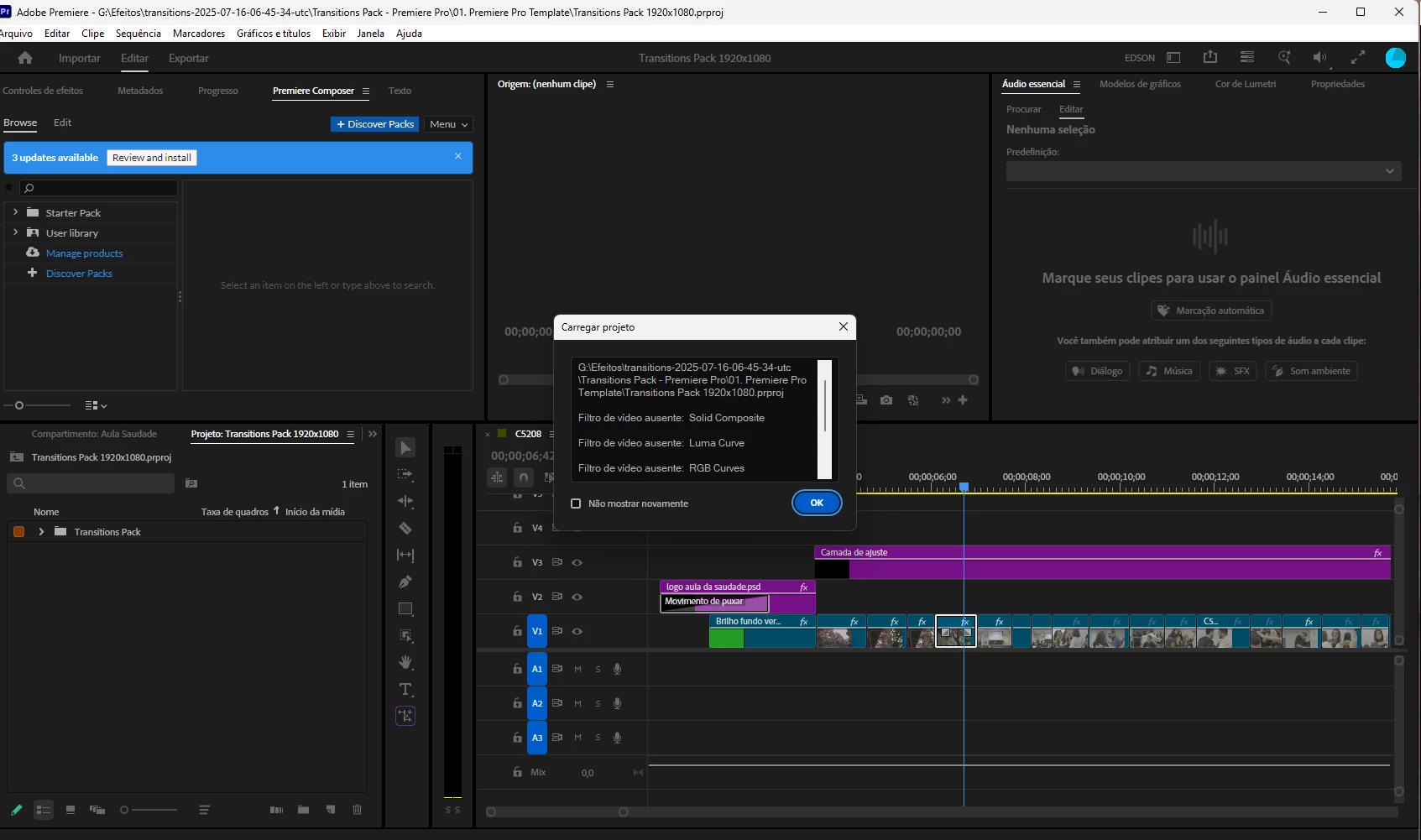Click the orange label swatch for Transitions Pack
The width and height of the screenshot is (1421, 840).
(x=18, y=532)
